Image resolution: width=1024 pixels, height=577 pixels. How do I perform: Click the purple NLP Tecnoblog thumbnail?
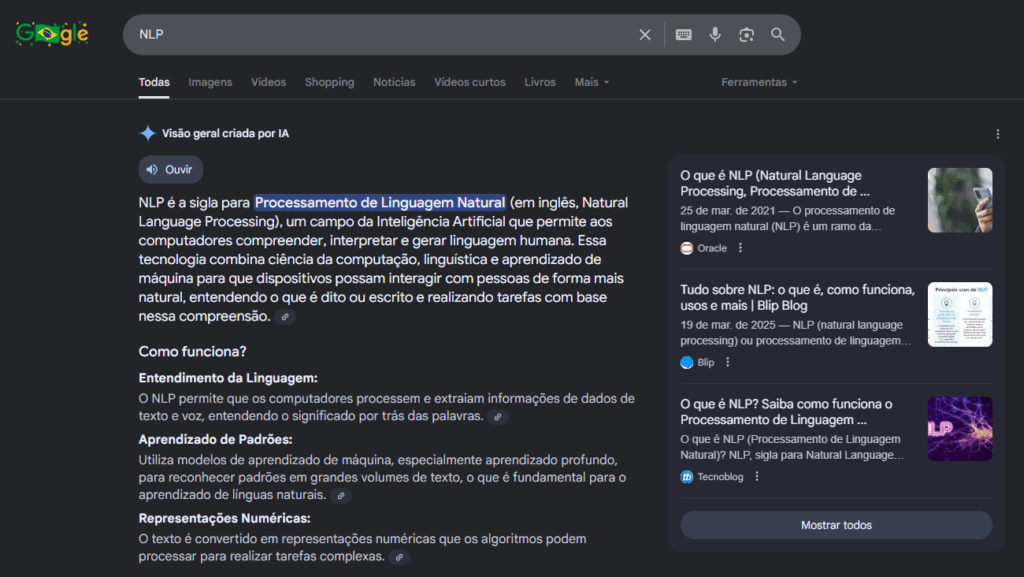(x=959, y=429)
